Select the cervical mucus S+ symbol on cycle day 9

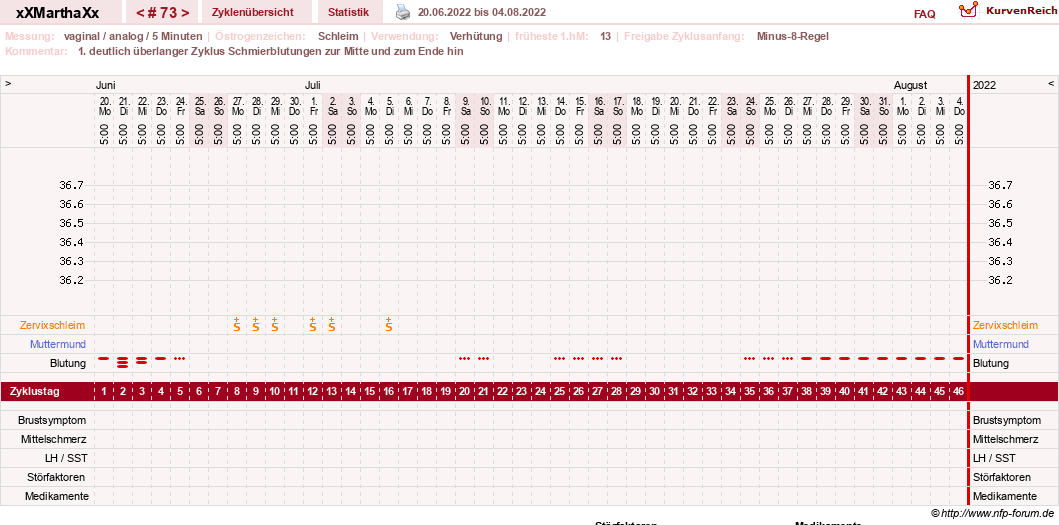[x=256, y=324]
